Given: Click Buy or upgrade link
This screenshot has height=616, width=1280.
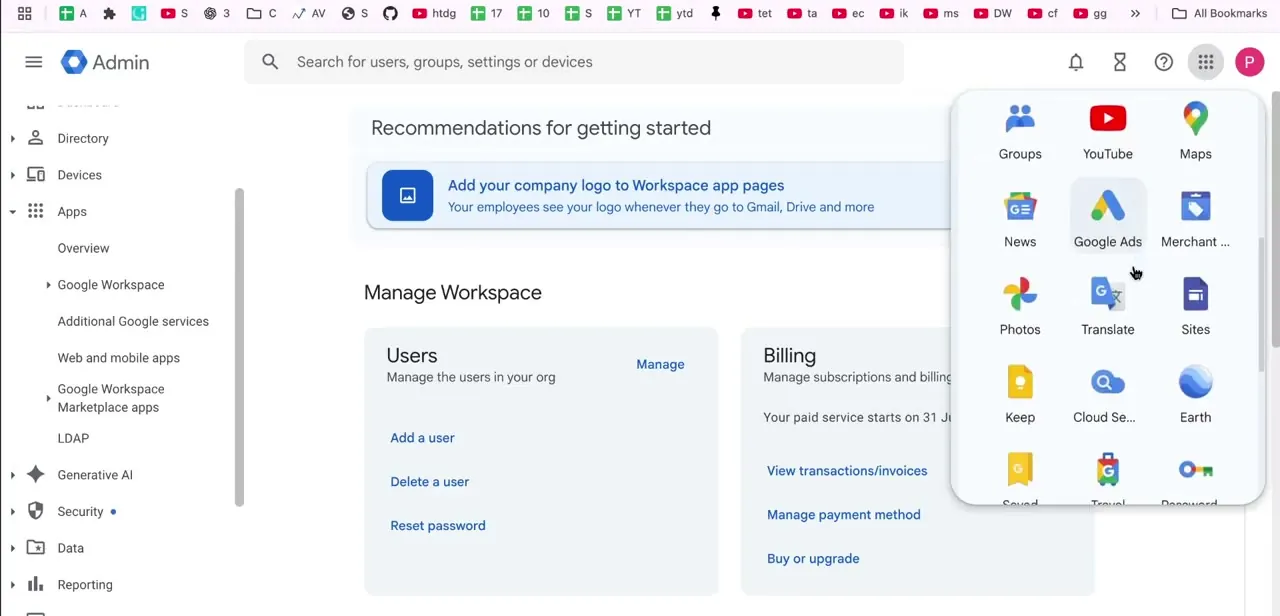Looking at the screenshot, I should [813, 559].
